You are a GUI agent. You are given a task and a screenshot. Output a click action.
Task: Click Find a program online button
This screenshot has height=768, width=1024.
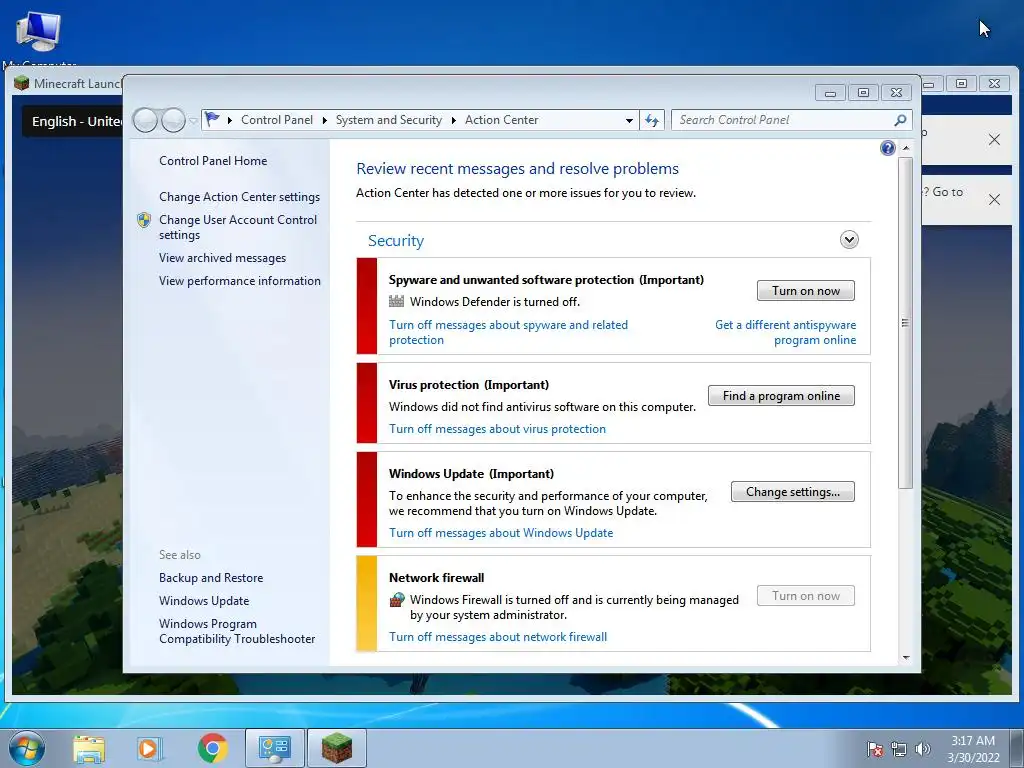point(781,396)
